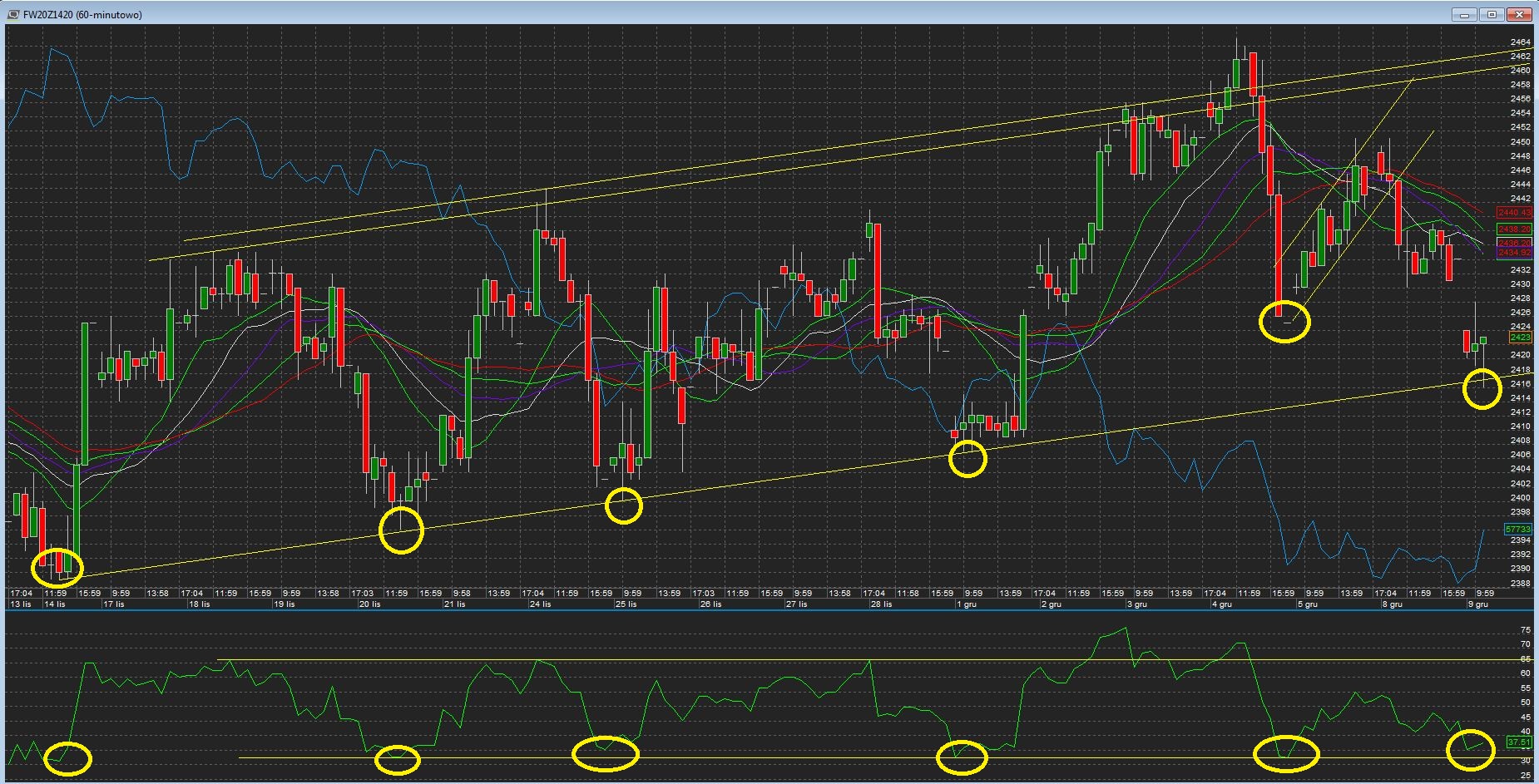The height and width of the screenshot is (784, 1539).
Task: Click the 17 lis date label
Action: coord(114,604)
